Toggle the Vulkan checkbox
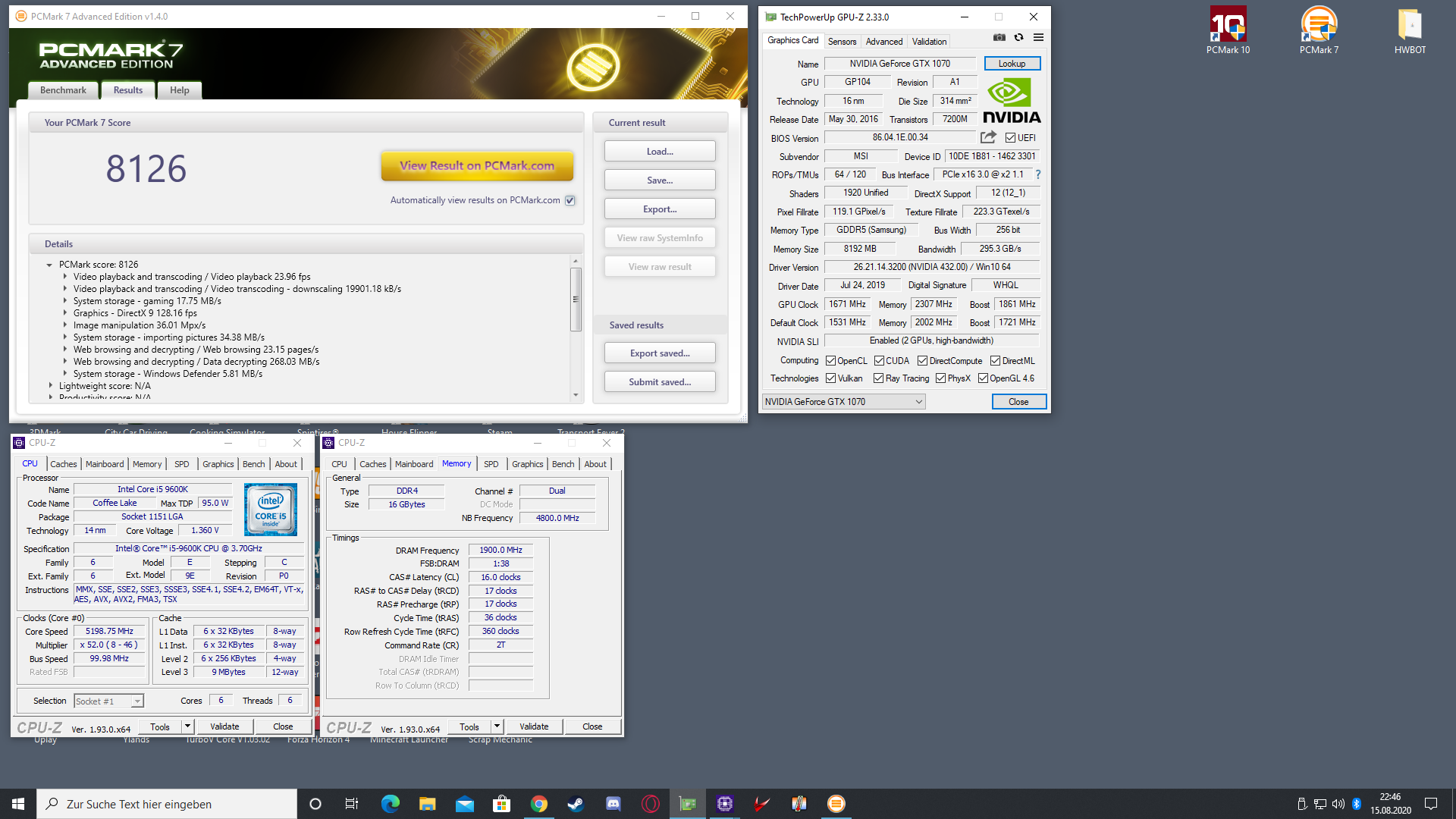Image resolution: width=1456 pixels, height=819 pixels. pyautogui.click(x=830, y=378)
